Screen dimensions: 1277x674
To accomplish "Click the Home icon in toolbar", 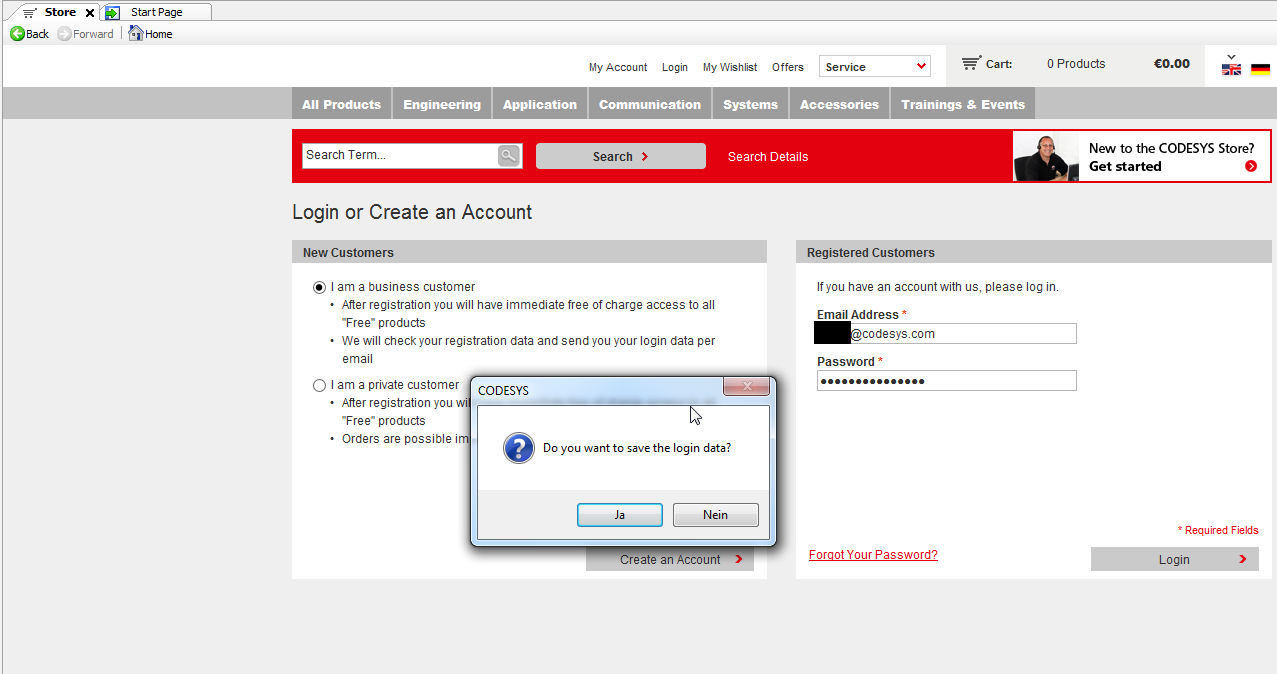I will (x=136, y=34).
